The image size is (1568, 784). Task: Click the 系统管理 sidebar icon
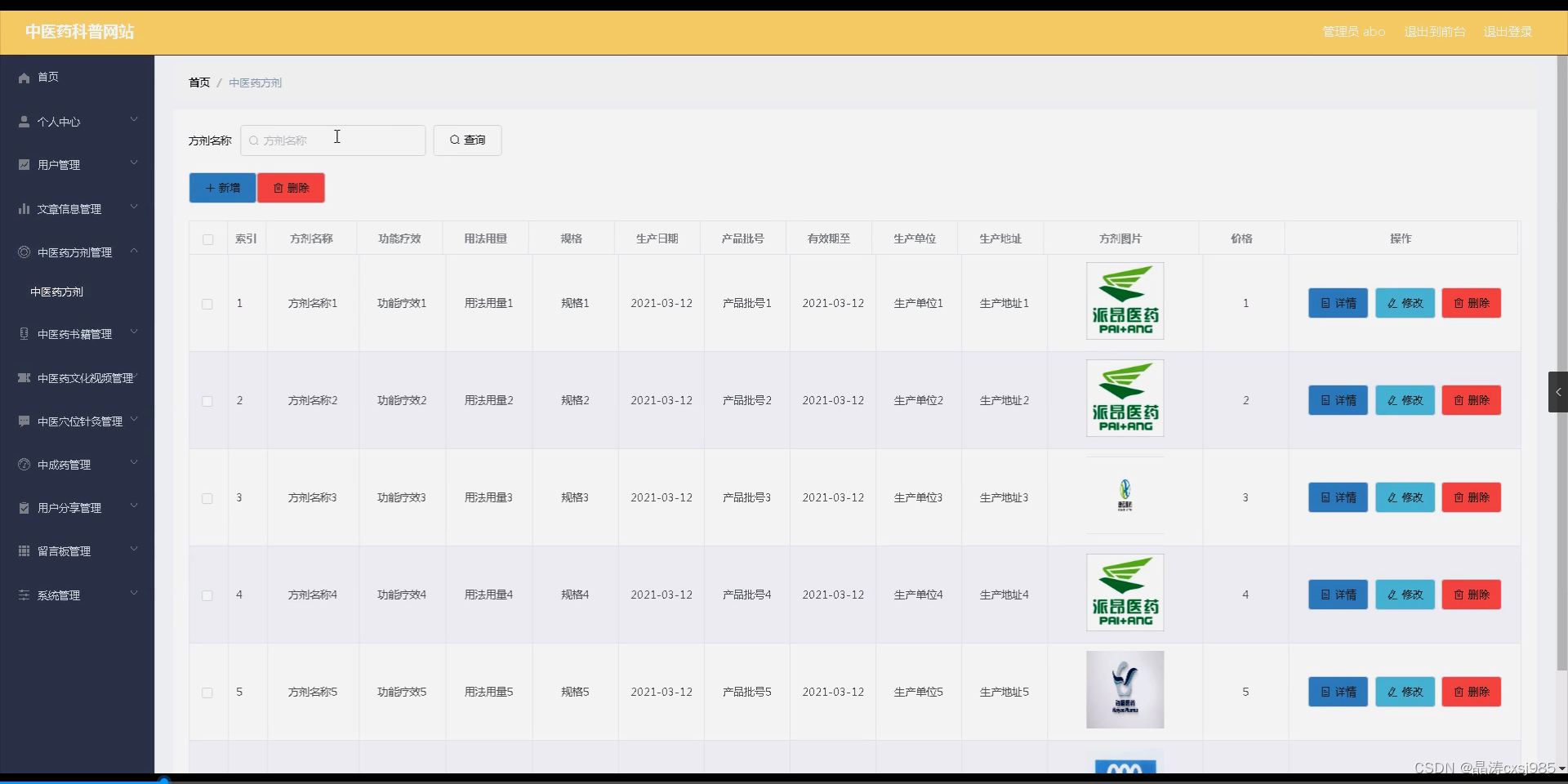[x=23, y=595]
